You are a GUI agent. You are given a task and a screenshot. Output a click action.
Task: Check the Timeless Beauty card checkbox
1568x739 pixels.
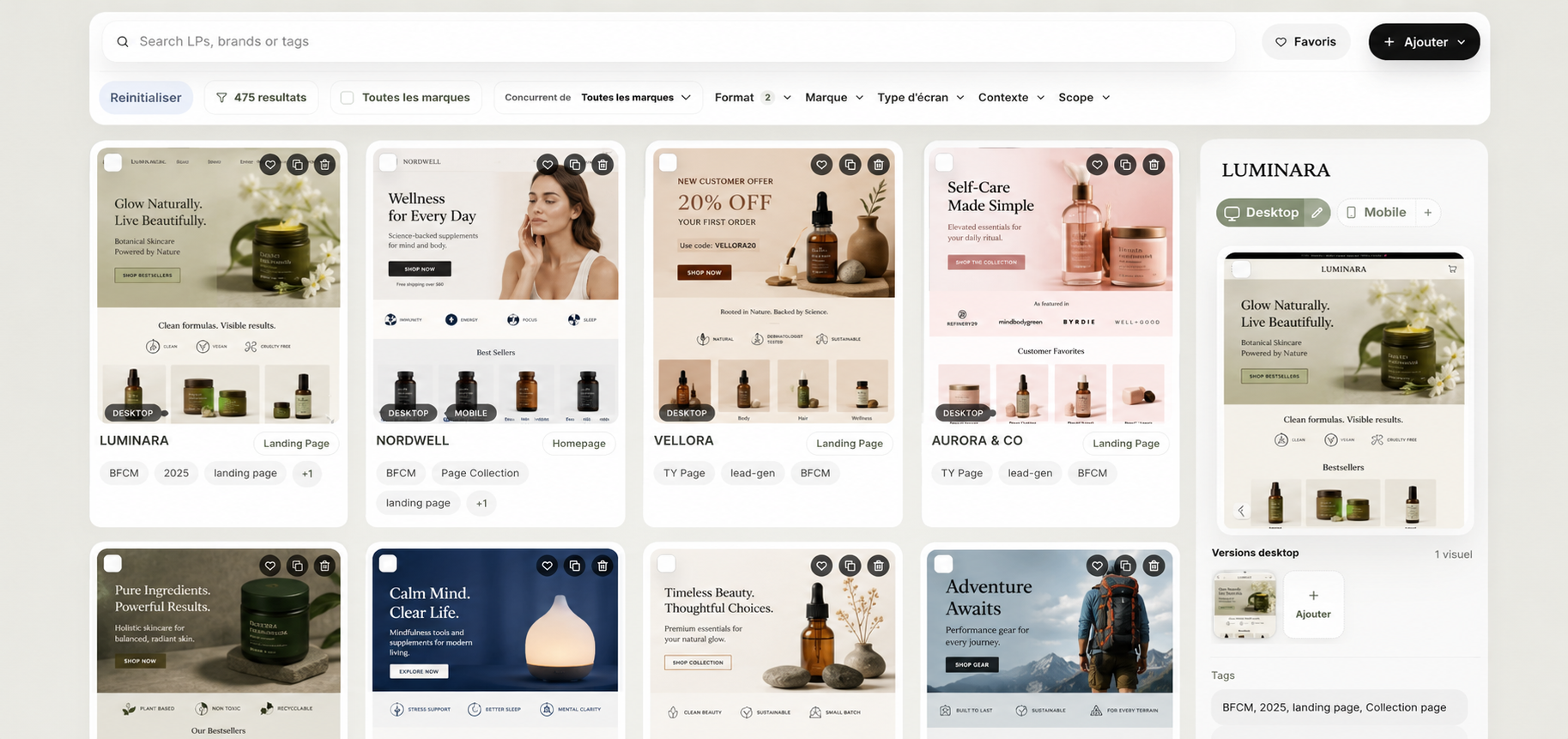click(x=667, y=564)
